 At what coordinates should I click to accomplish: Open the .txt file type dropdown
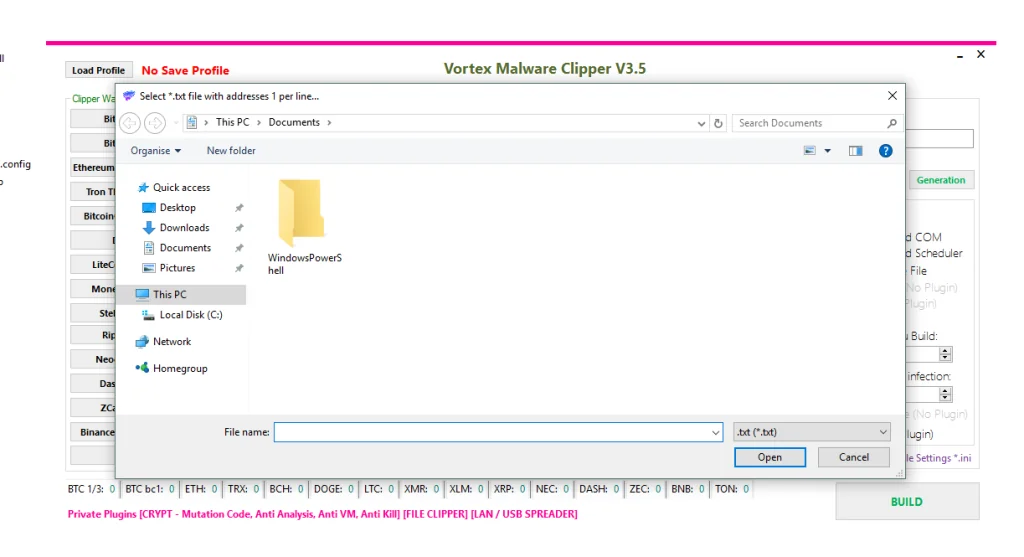811,432
